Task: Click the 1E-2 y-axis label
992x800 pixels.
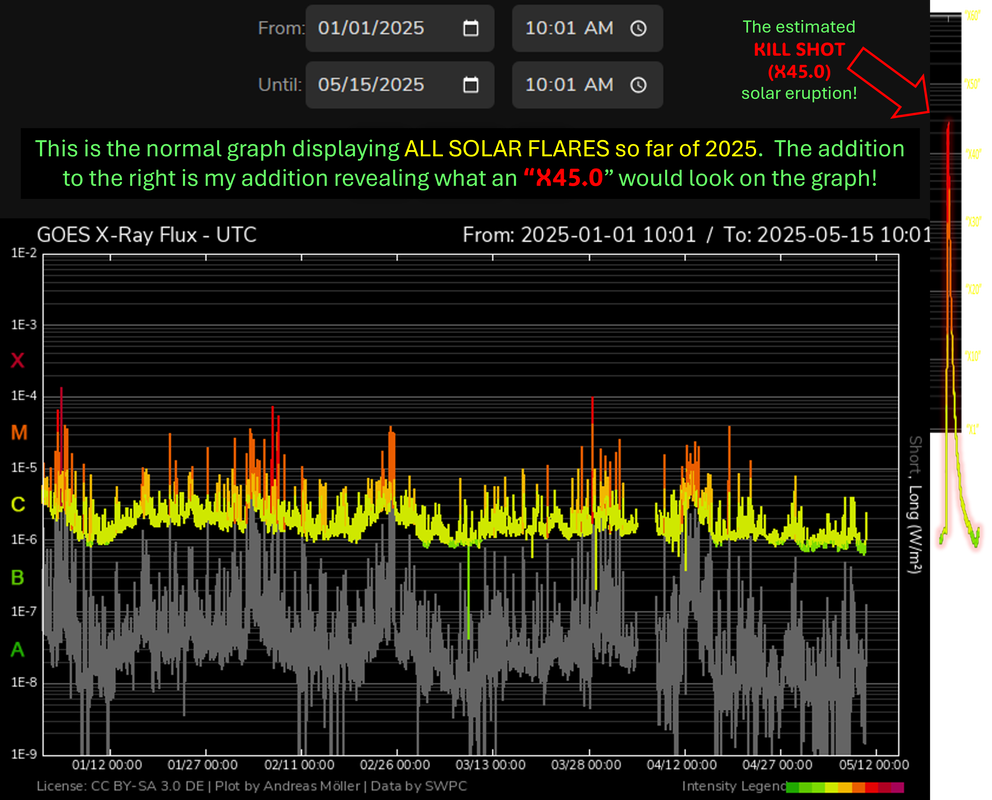Action: coord(24,253)
